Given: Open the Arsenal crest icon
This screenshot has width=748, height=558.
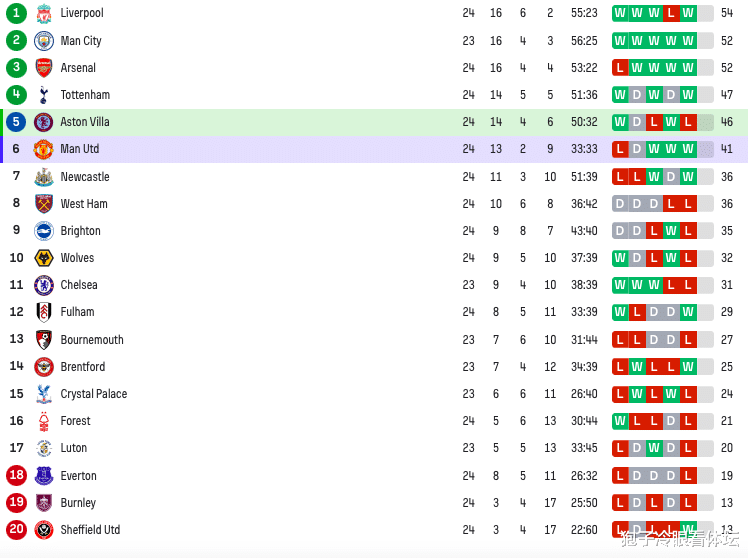Looking at the screenshot, I should pos(44,68).
